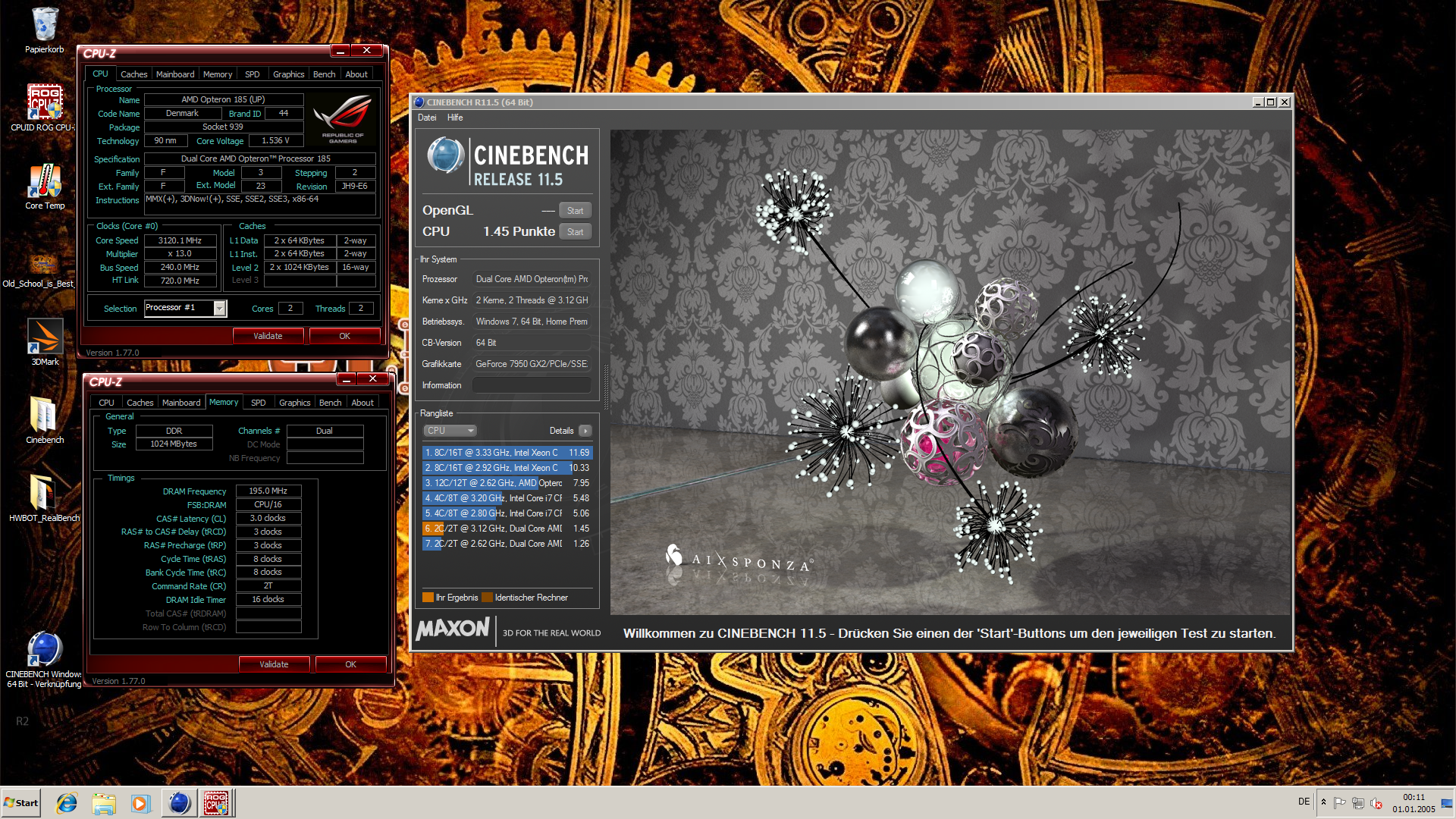This screenshot has width=1456, height=819.
Task: Open the CPU dropdown in Rangliste
Action: [x=450, y=431]
